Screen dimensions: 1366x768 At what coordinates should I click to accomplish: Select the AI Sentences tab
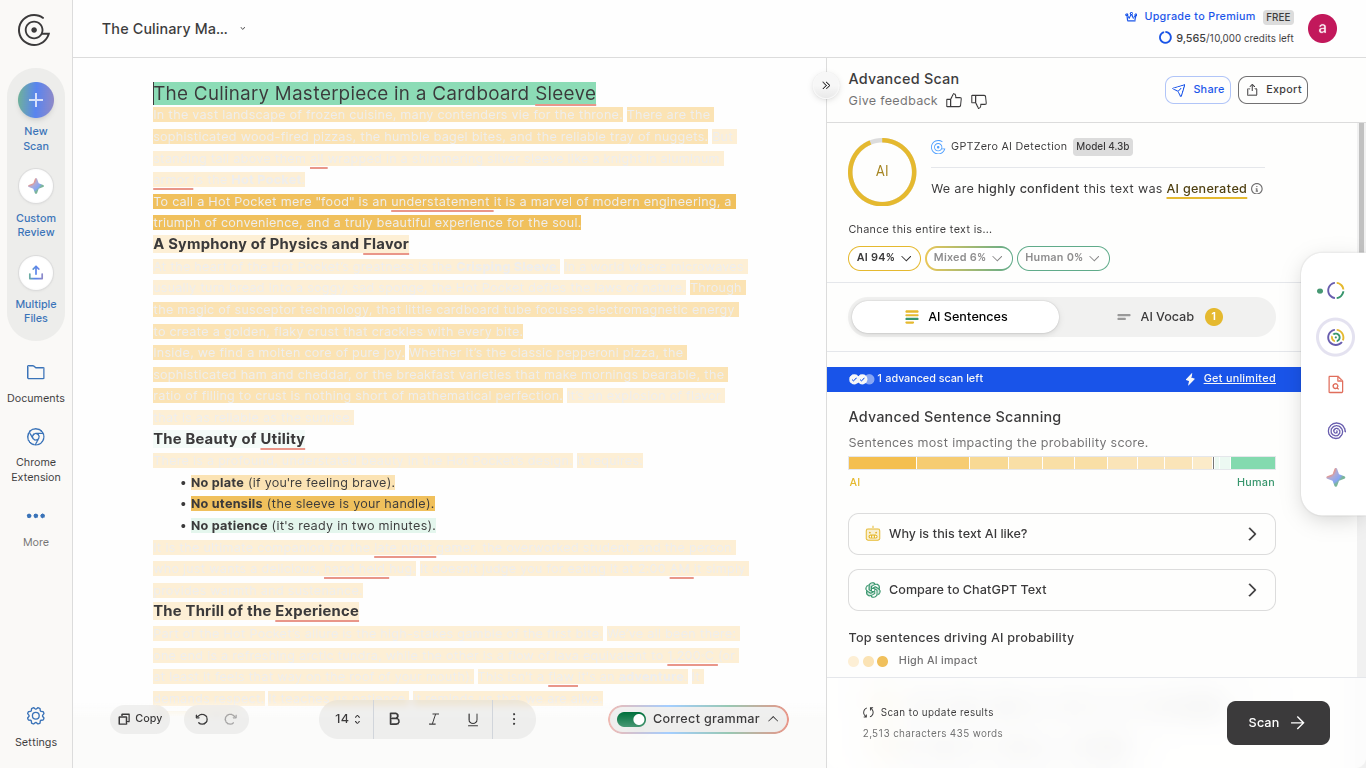point(955,317)
